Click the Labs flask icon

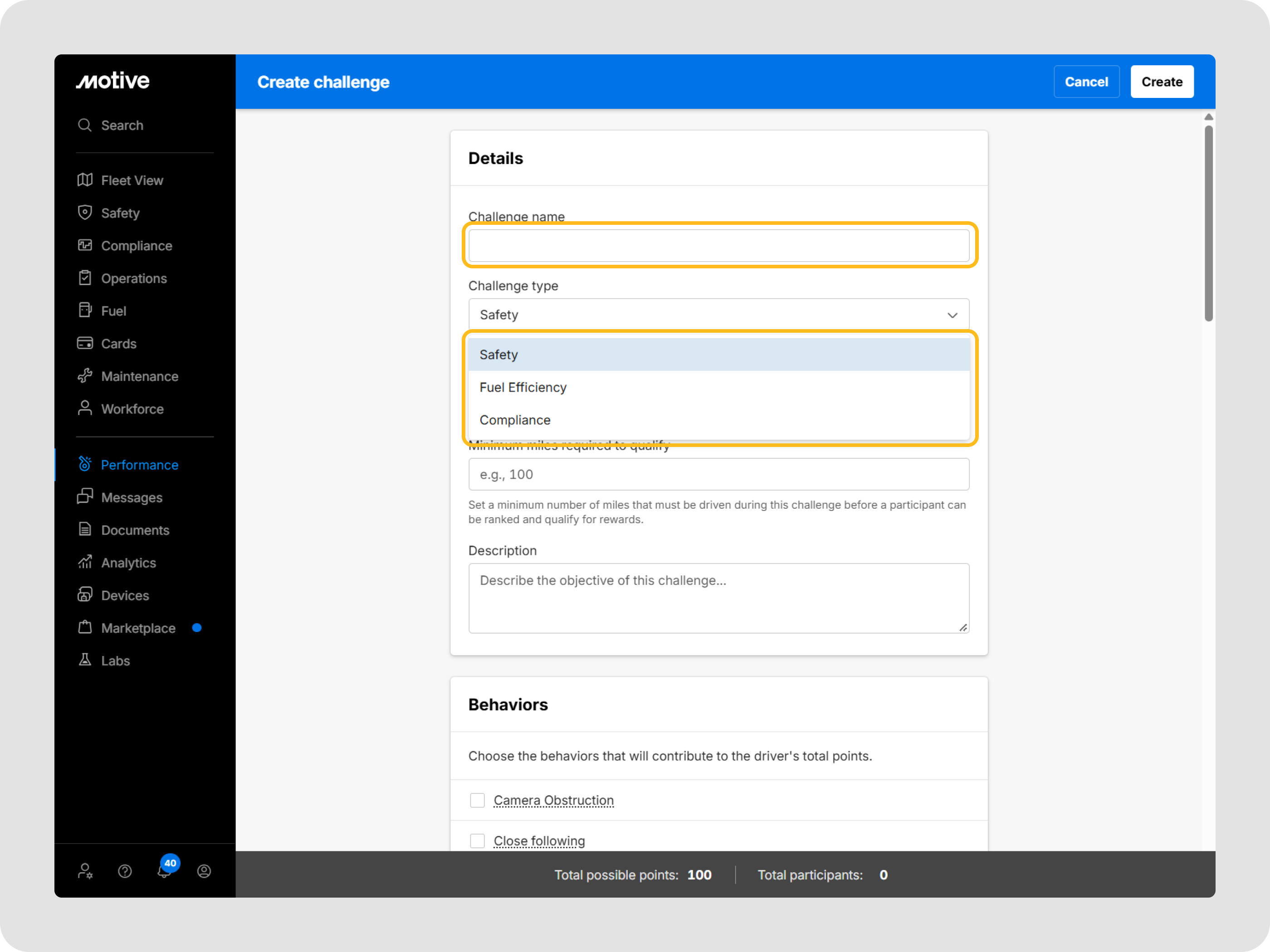point(85,660)
